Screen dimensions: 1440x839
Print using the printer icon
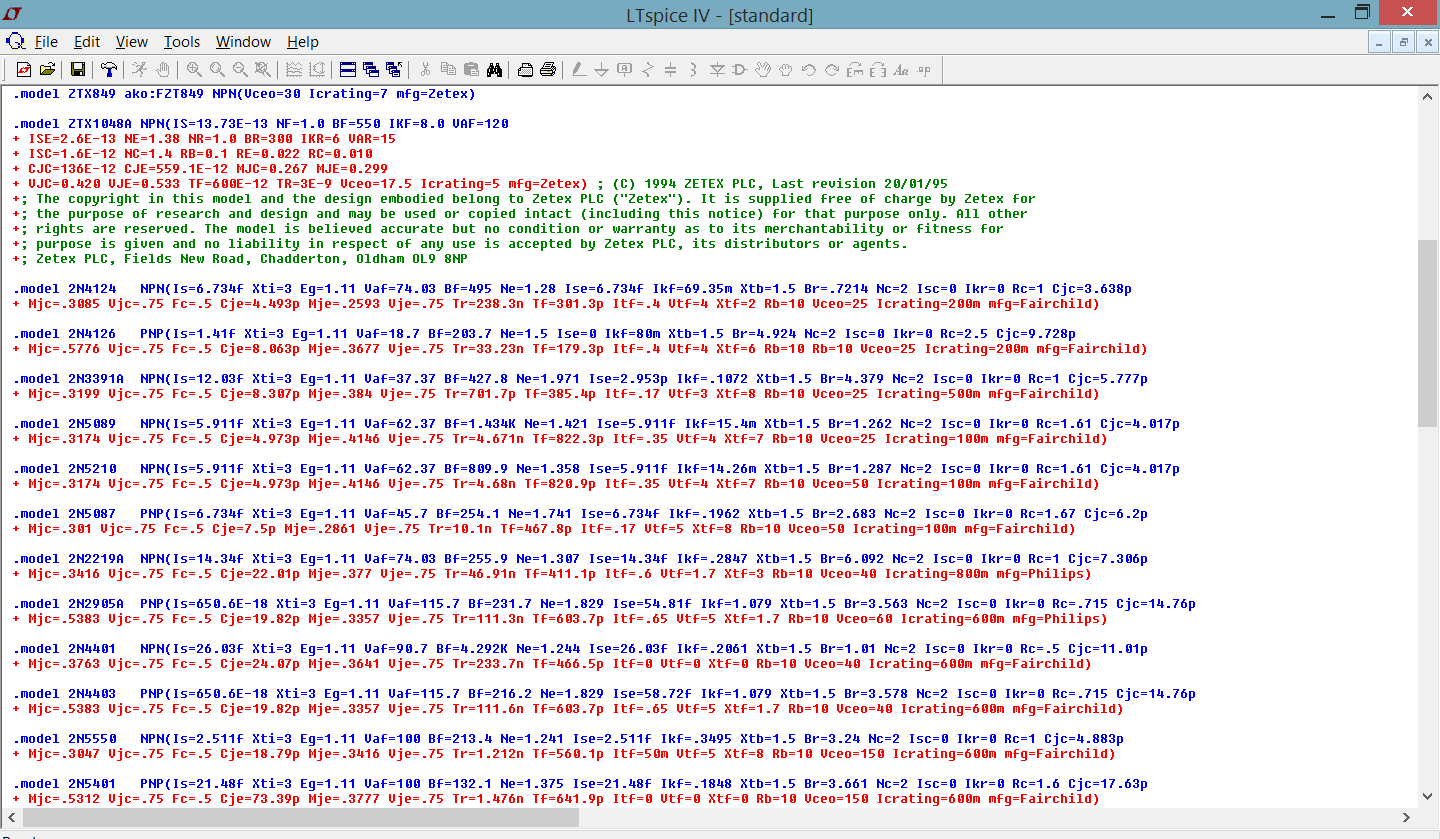click(x=548, y=69)
